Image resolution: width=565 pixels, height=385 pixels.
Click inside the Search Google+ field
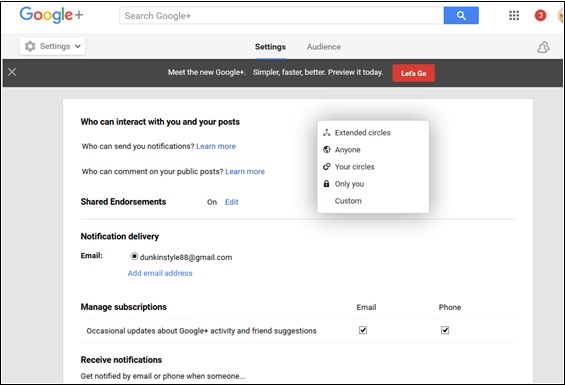coord(281,16)
